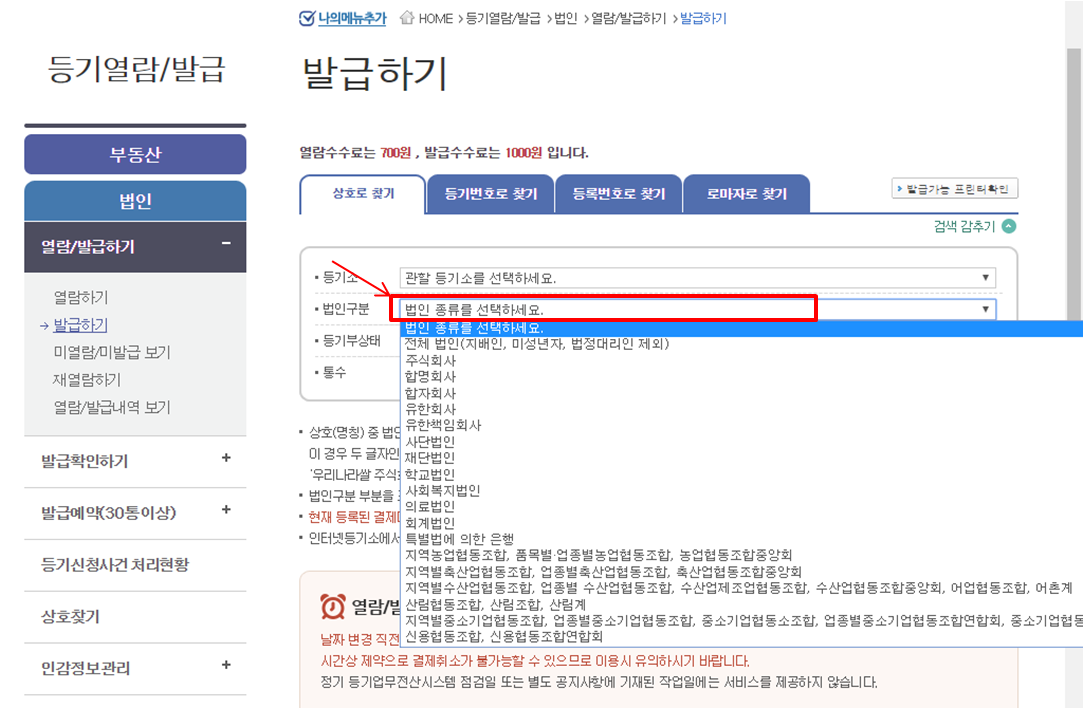Collapse search via 검색 감추기 arrow icon
The width and height of the screenshot is (1084, 709).
tap(1009, 226)
